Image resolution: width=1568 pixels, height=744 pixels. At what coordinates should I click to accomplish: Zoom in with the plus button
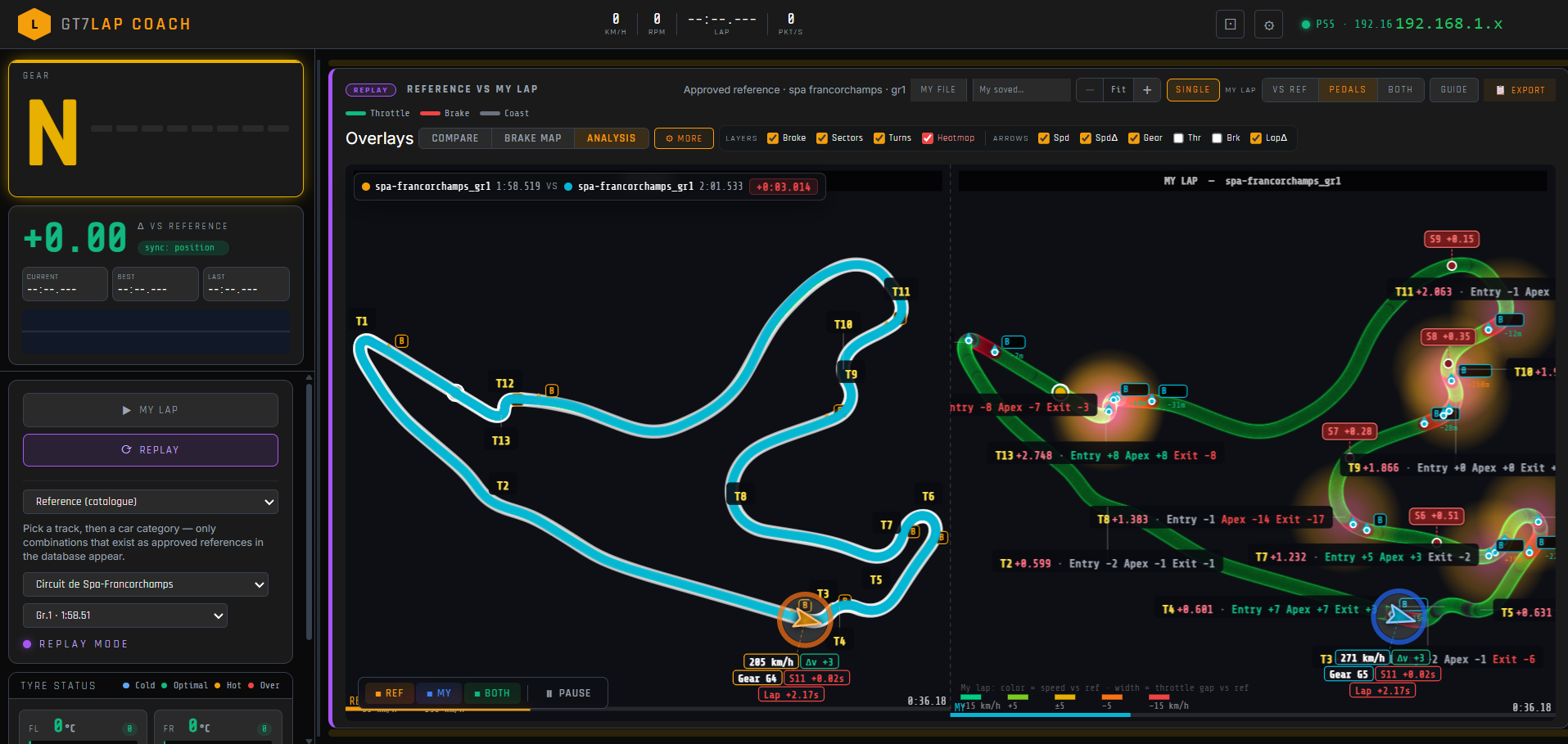(1147, 90)
